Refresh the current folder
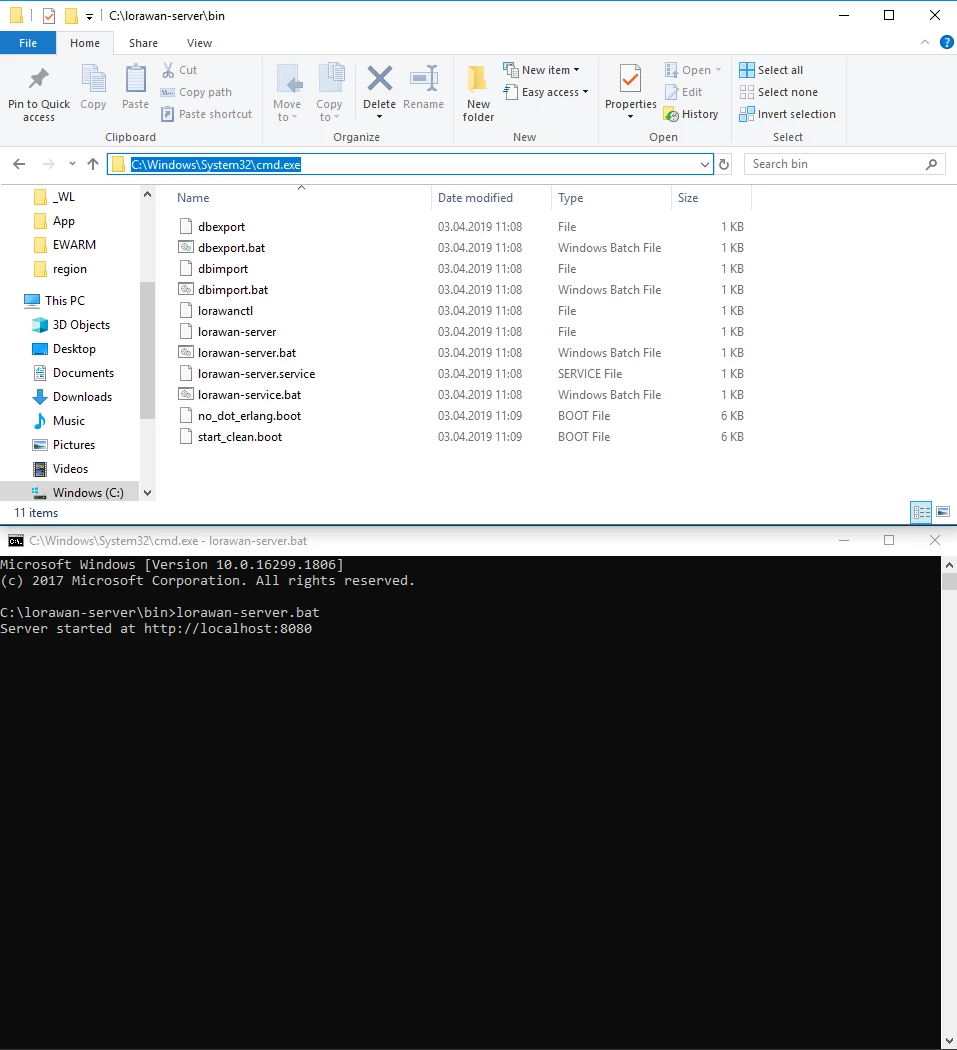 pos(724,165)
